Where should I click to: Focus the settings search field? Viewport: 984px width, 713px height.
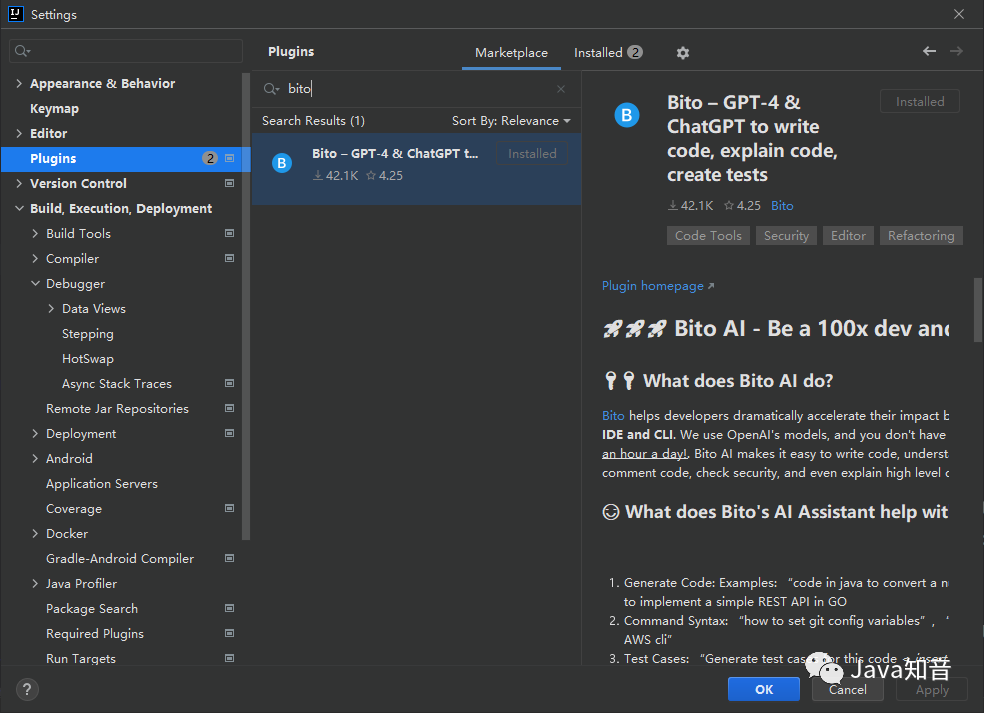point(126,51)
